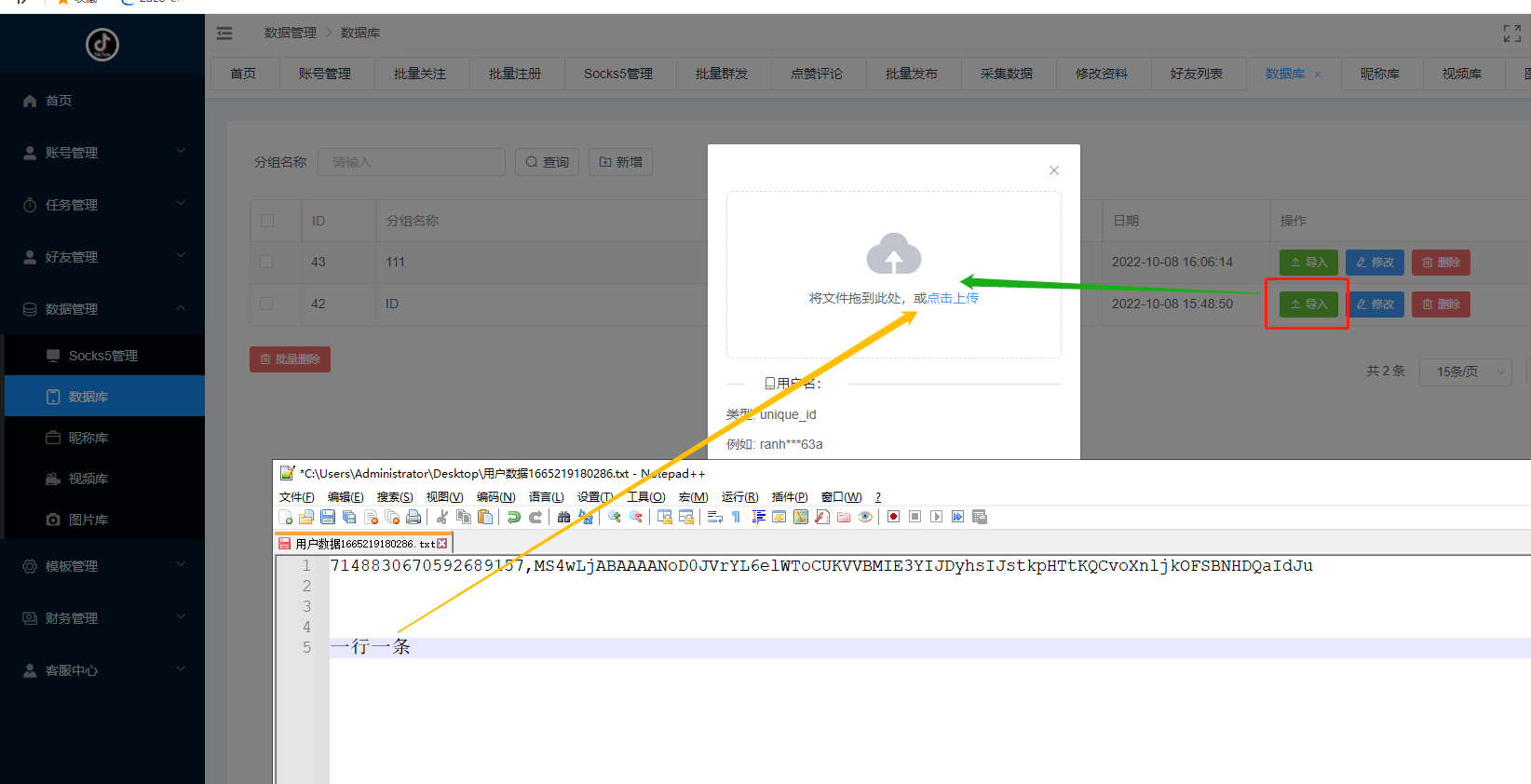Click the 分组名称 search input field

point(411,162)
